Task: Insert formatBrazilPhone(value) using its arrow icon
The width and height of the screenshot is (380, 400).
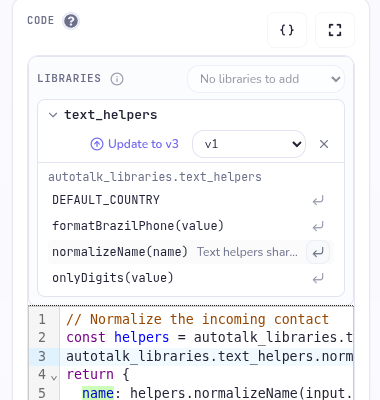Action: (x=318, y=226)
